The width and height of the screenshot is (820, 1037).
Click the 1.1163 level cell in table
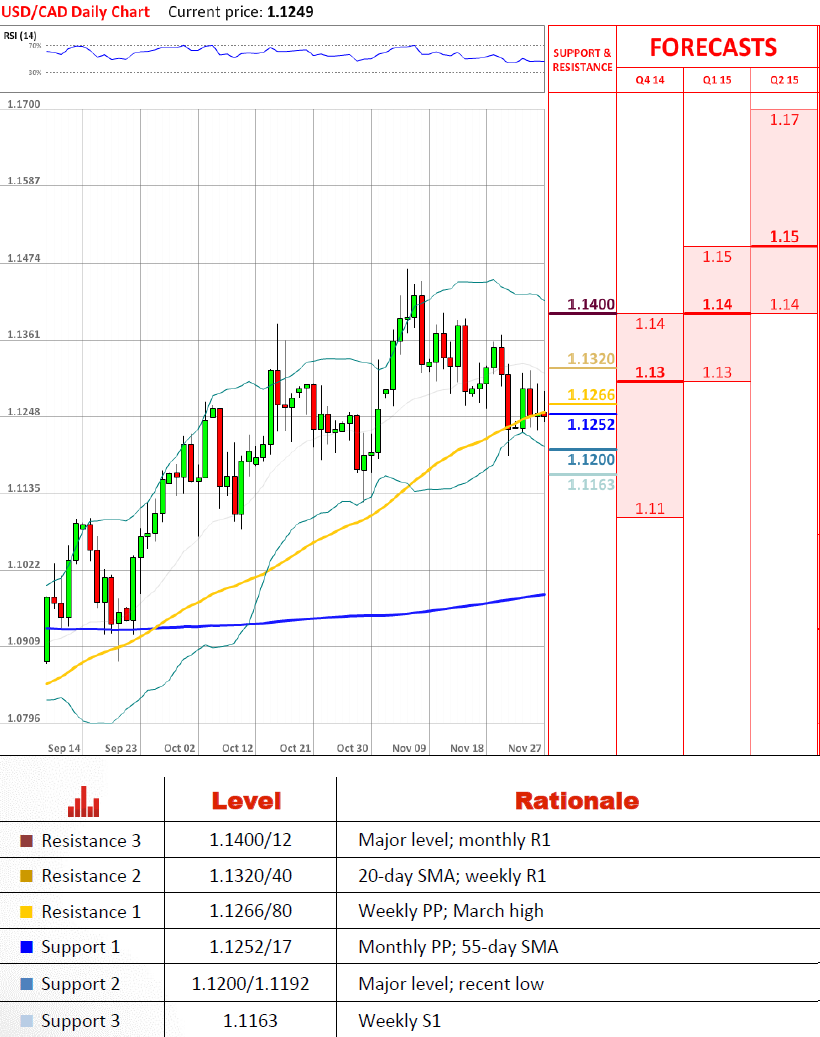tap(251, 1020)
